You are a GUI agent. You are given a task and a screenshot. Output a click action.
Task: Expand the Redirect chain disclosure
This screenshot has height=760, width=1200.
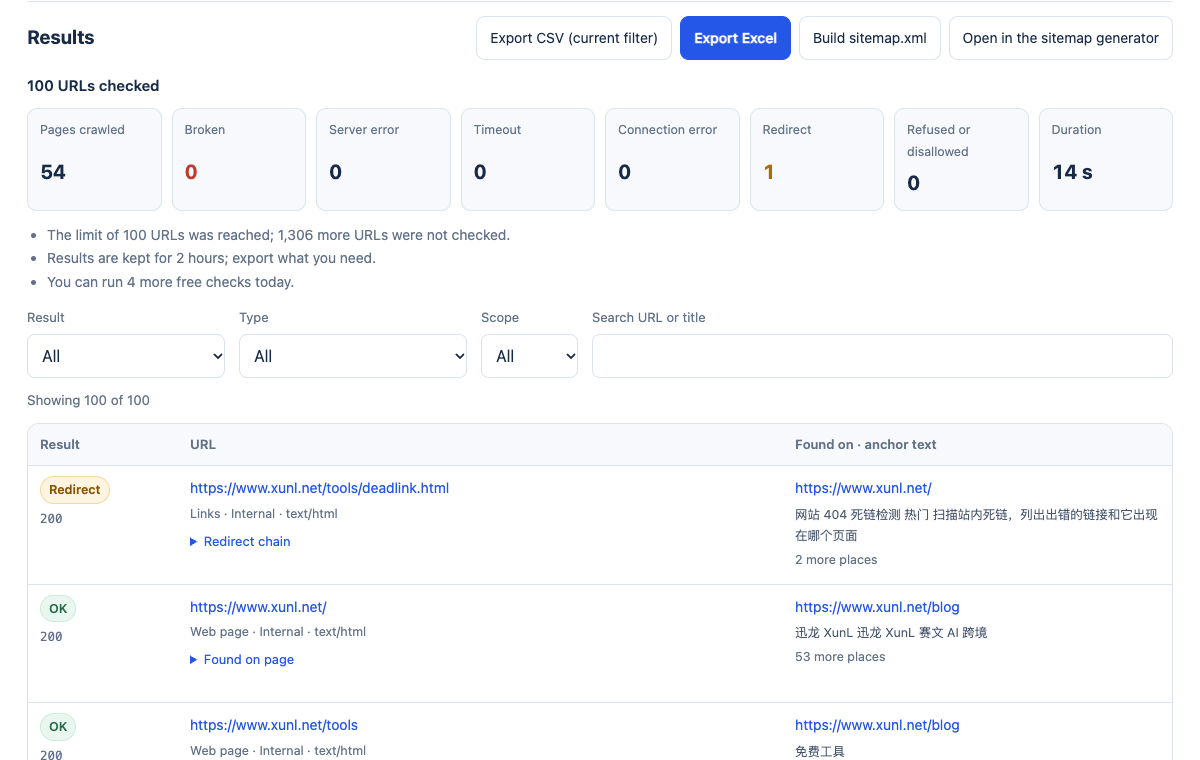pyautogui.click(x=240, y=541)
